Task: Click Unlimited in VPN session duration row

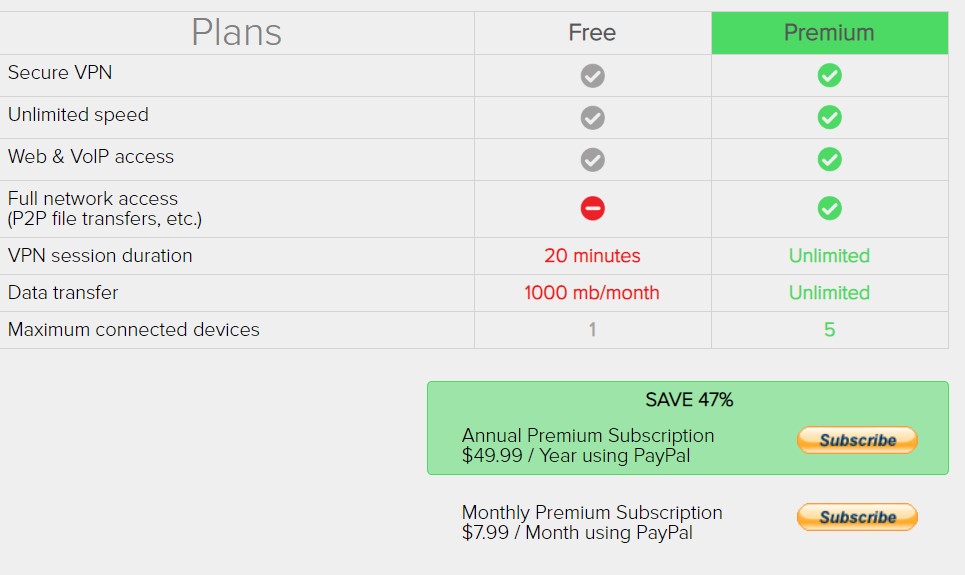Action: (x=830, y=255)
